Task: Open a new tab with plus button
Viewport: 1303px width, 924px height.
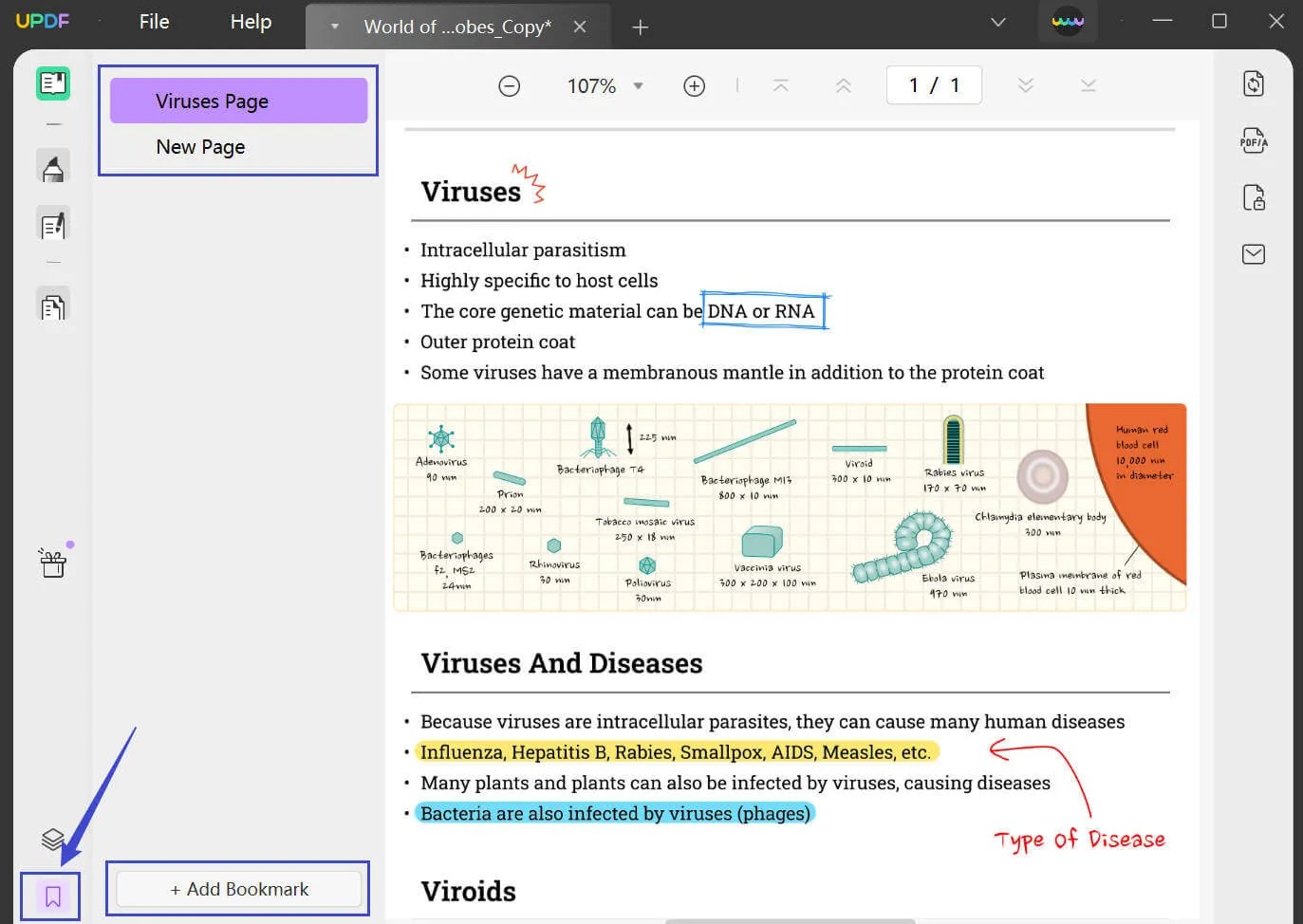Action: 640,28
